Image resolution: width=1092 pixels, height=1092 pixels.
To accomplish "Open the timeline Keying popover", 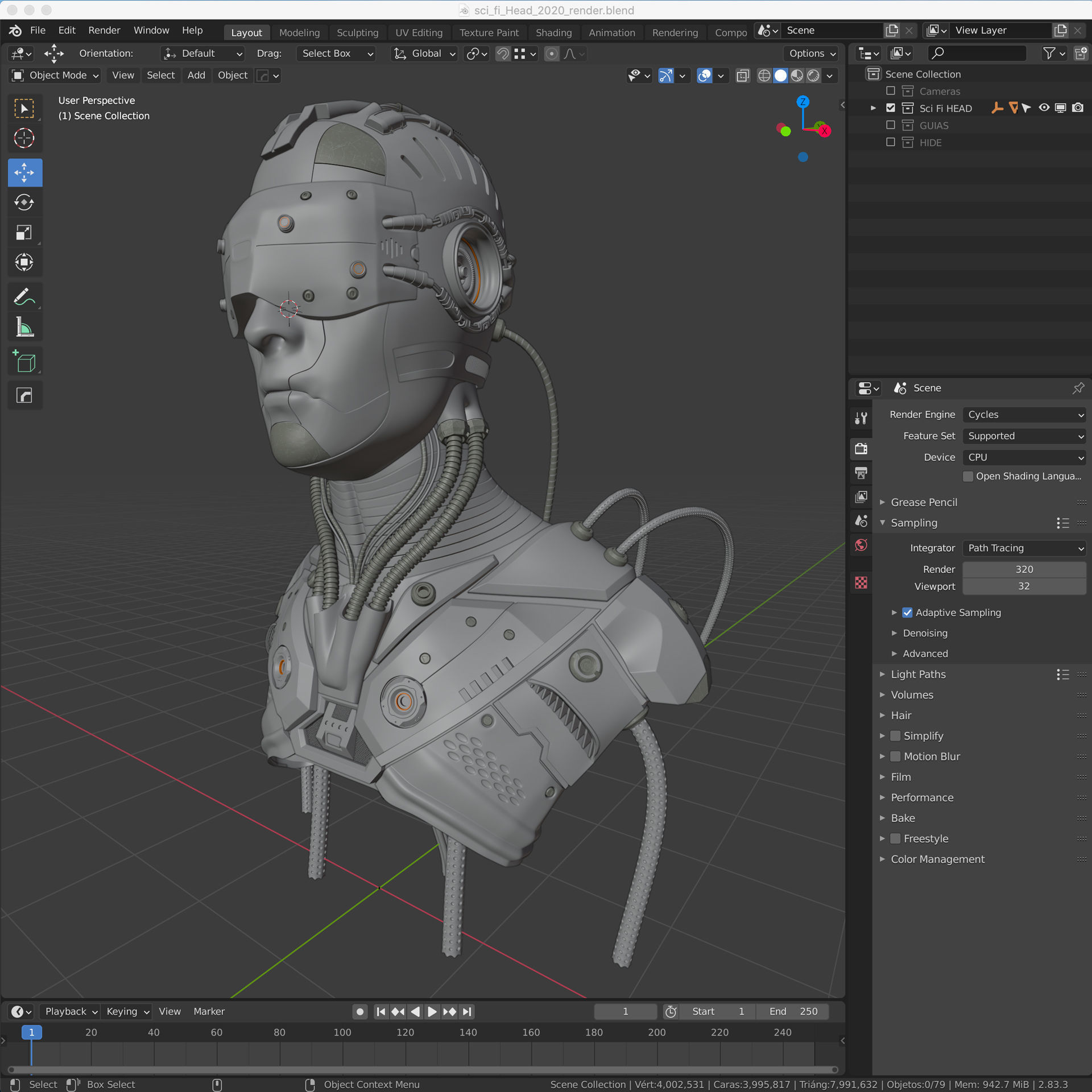I will point(127,1012).
